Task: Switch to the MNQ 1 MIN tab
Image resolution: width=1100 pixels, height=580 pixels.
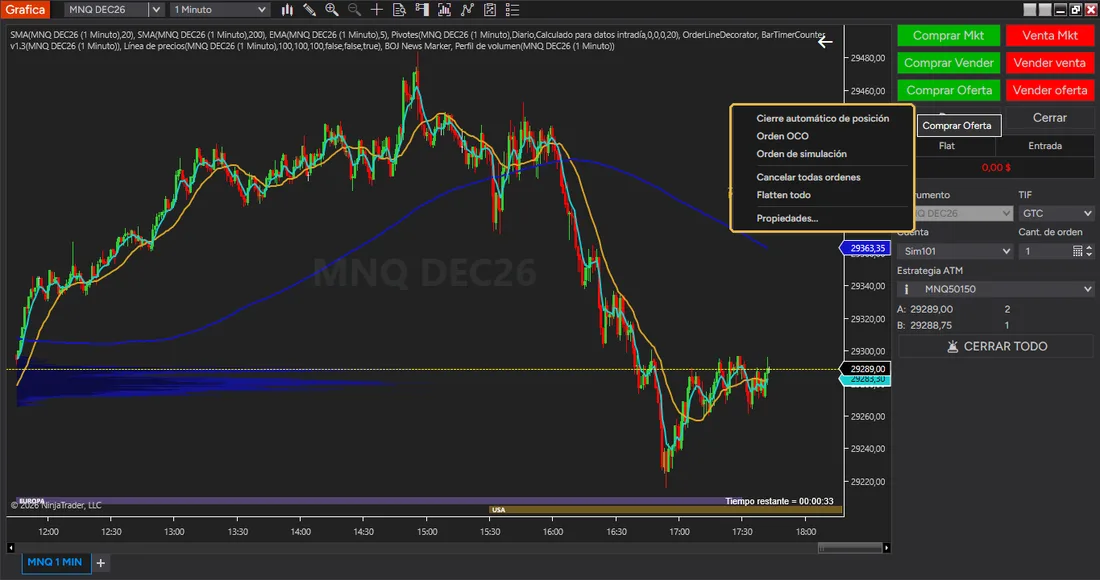Action: click(x=55, y=562)
